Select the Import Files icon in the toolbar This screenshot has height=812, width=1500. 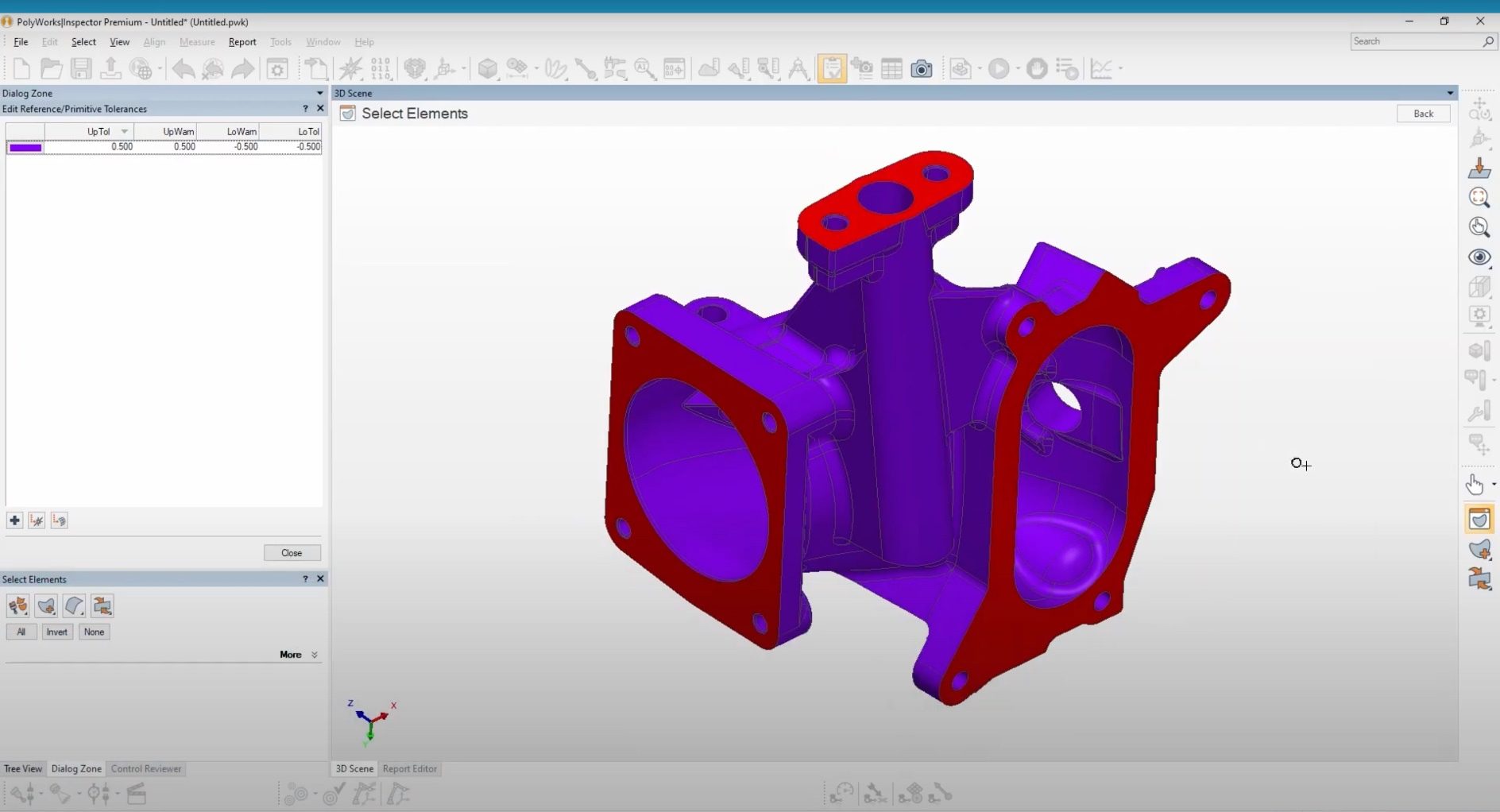coord(110,68)
